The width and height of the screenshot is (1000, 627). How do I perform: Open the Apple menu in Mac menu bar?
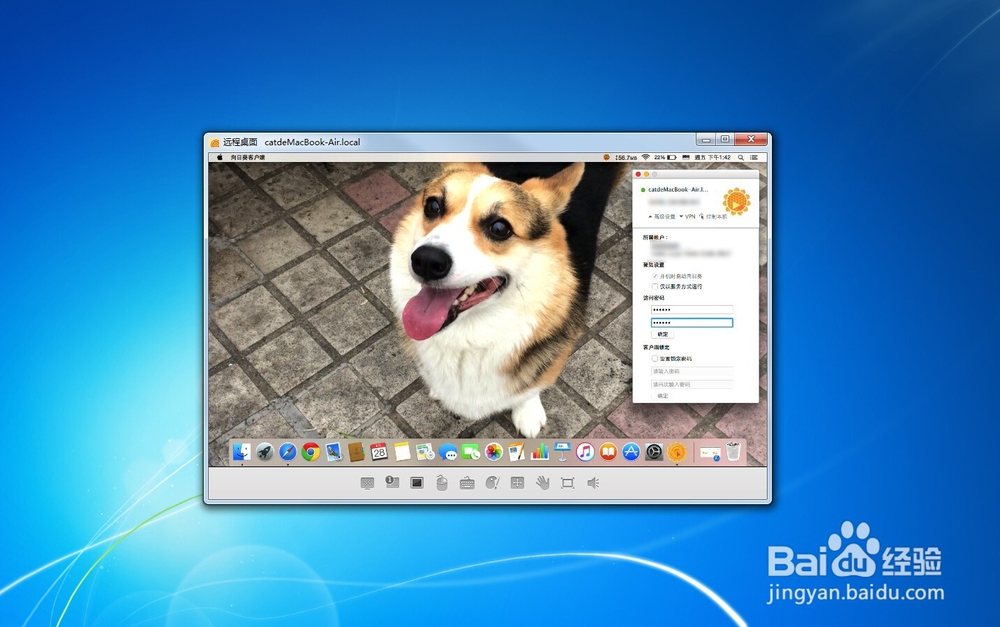pos(220,157)
